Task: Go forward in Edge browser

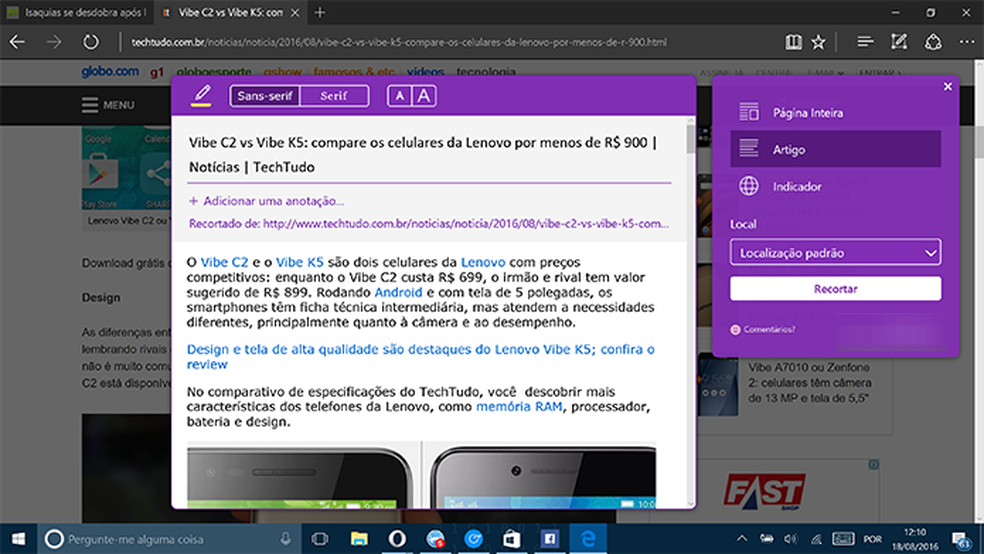Action: tap(54, 42)
